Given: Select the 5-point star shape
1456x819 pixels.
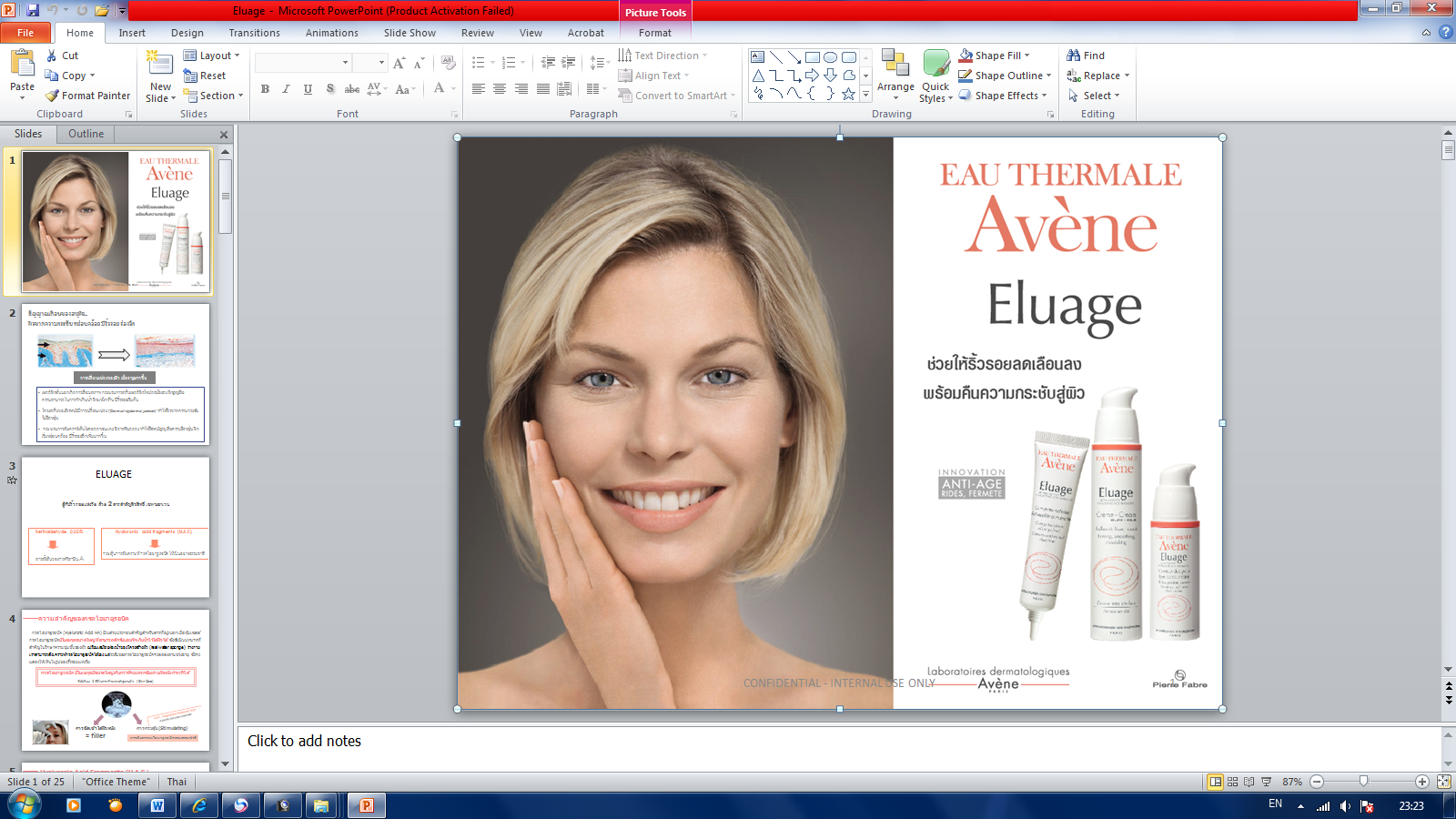Looking at the screenshot, I should click(848, 94).
